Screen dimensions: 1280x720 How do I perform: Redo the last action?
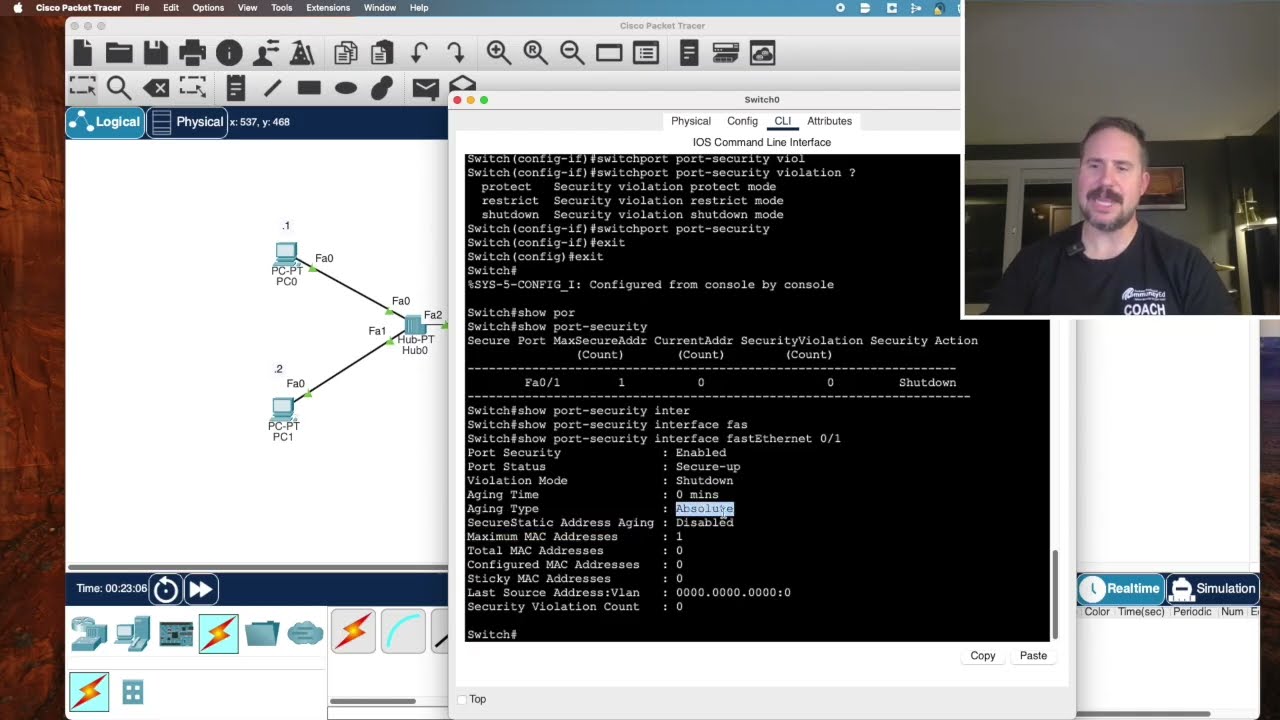click(x=455, y=53)
